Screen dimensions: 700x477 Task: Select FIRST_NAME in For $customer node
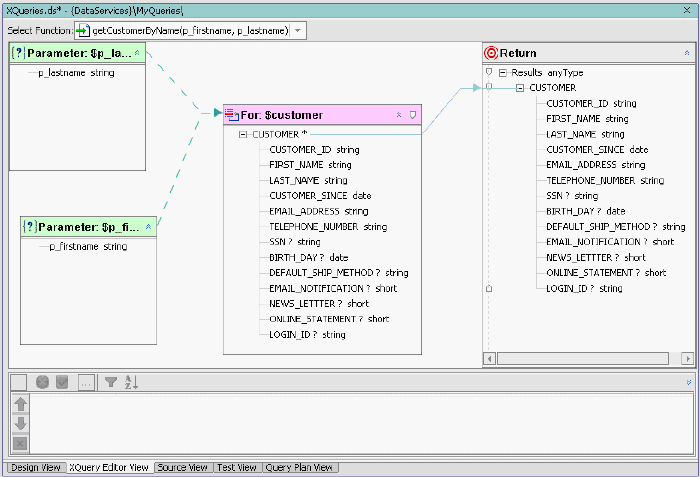pos(310,165)
